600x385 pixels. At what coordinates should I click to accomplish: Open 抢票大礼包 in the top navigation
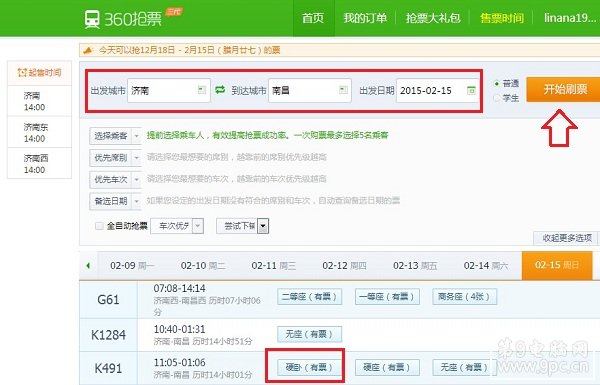coord(433,18)
